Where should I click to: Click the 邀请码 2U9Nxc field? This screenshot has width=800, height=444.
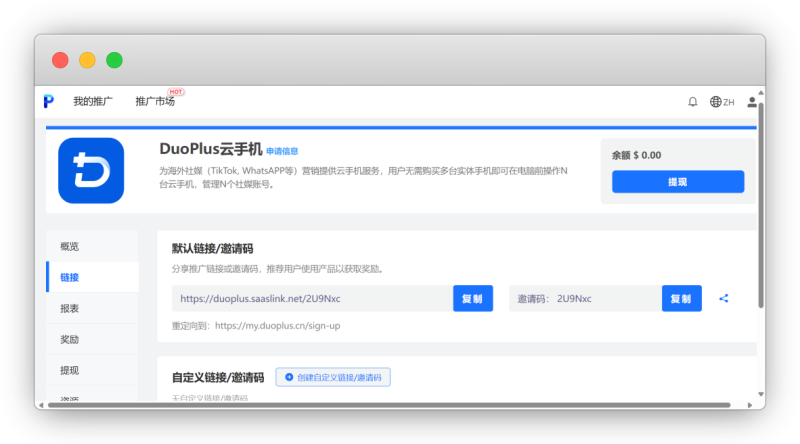pyautogui.click(x=585, y=299)
